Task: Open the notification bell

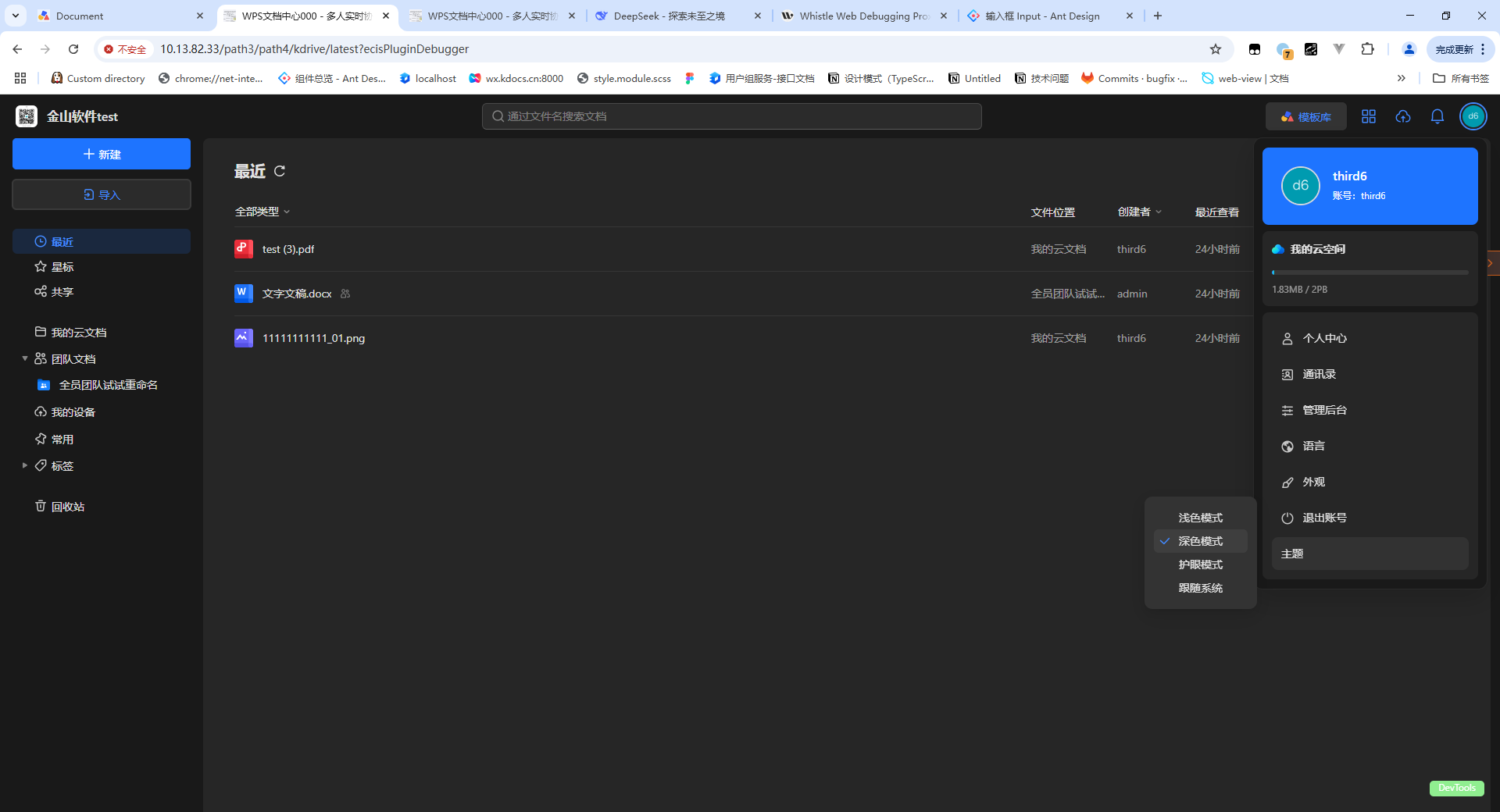Action: (1437, 116)
